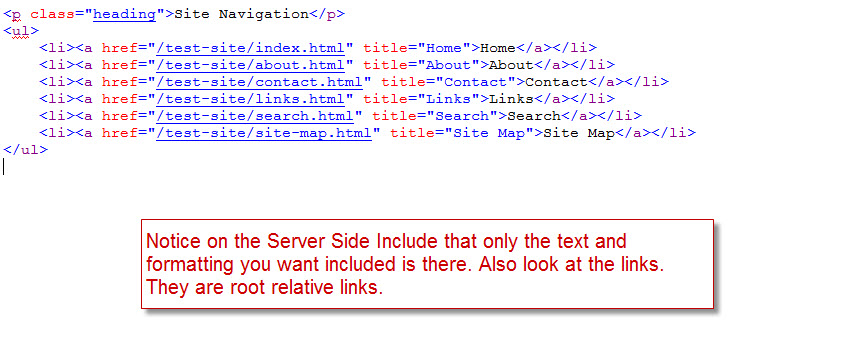
Task: Select the /test-site/index.html href path
Action: (250, 48)
